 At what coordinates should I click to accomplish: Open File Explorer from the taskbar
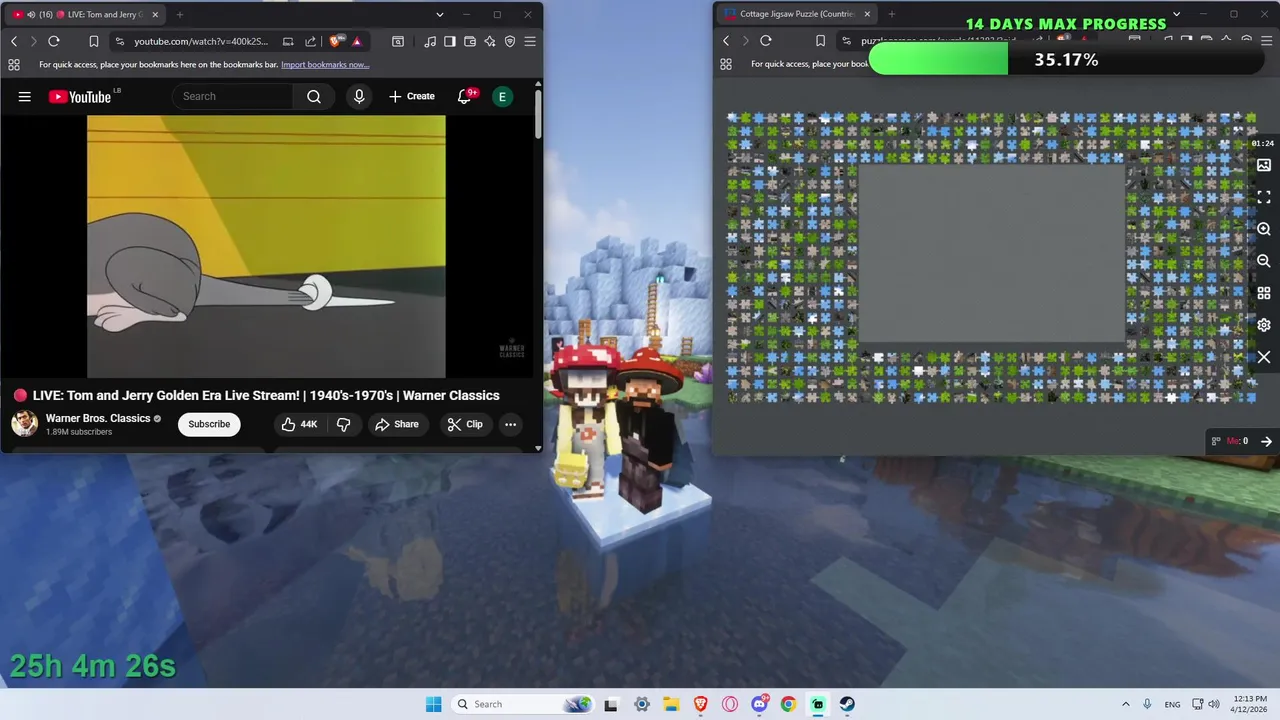point(671,704)
